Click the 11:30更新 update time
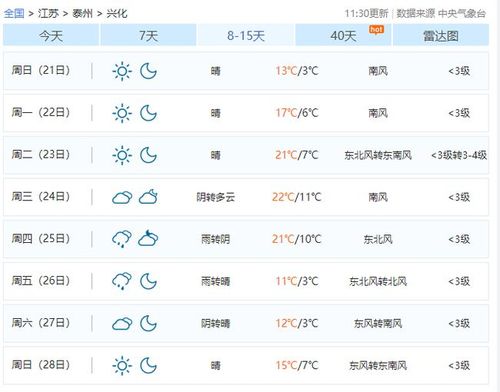The image size is (500, 392). pyautogui.click(x=366, y=14)
